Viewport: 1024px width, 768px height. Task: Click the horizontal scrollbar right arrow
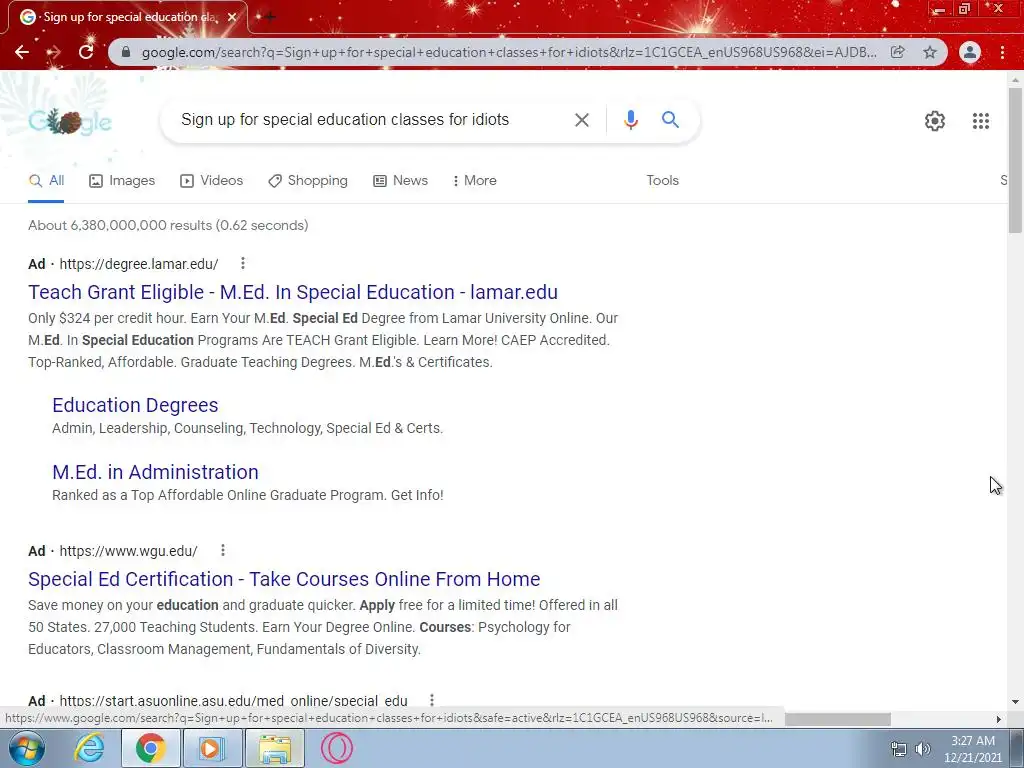click(999, 719)
